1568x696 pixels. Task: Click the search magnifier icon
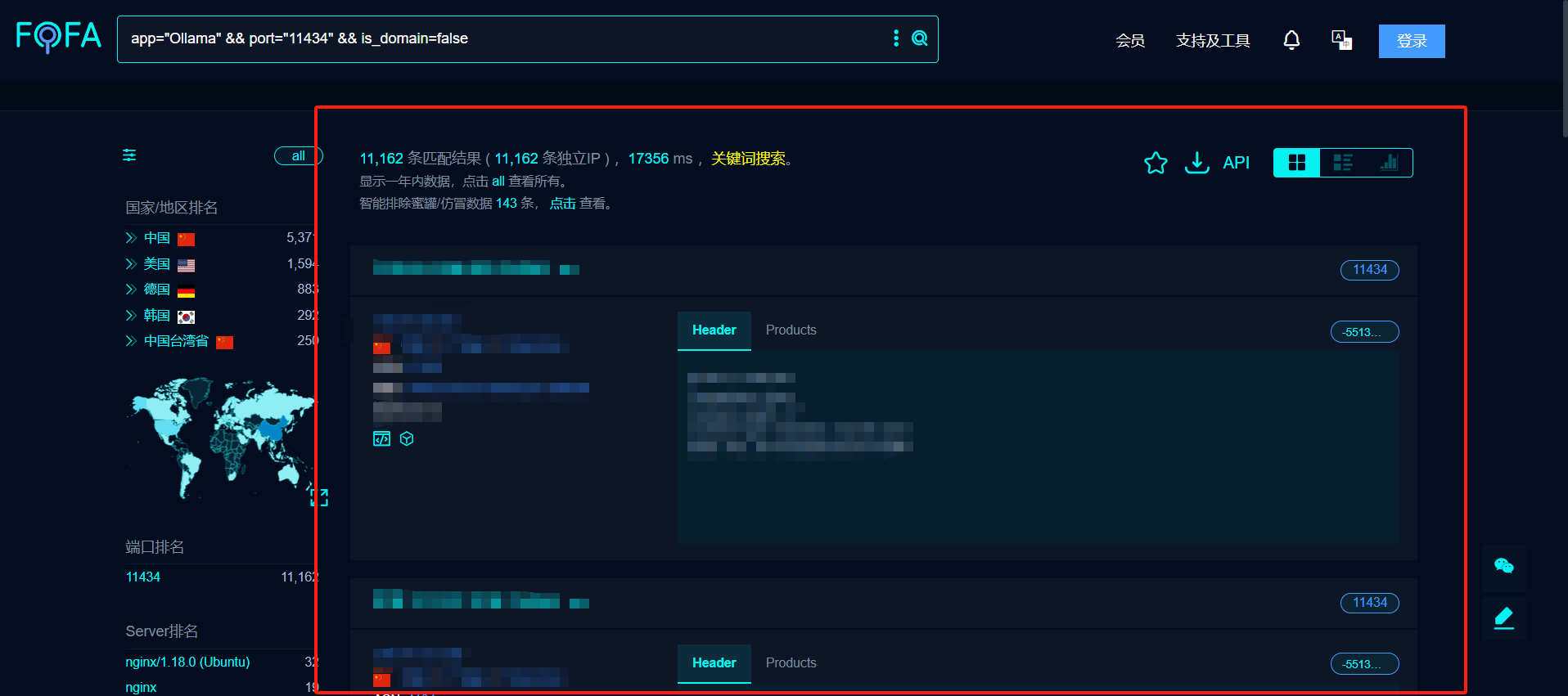[920, 38]
